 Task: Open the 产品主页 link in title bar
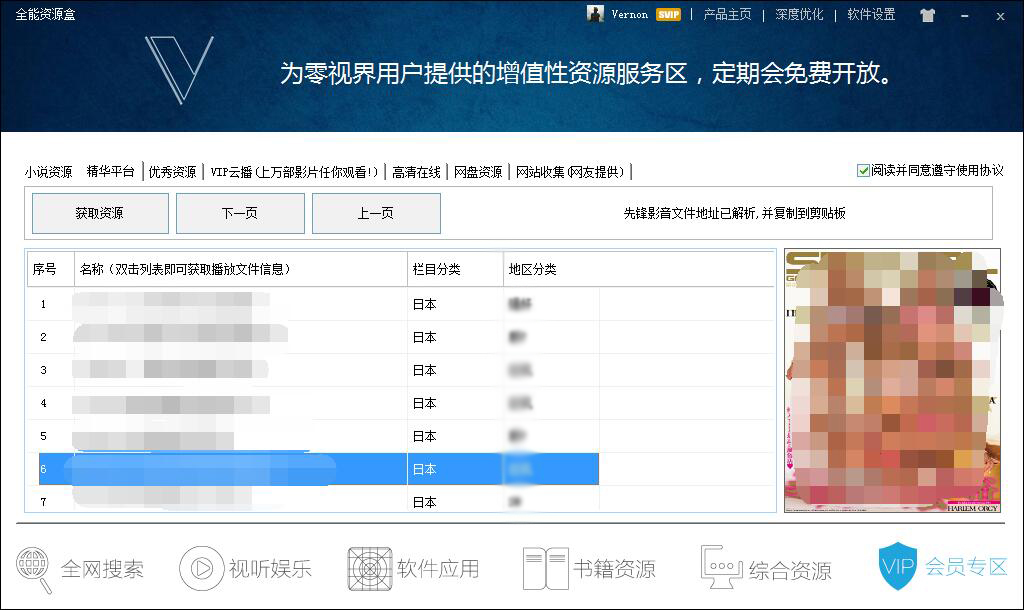[727, 15]
